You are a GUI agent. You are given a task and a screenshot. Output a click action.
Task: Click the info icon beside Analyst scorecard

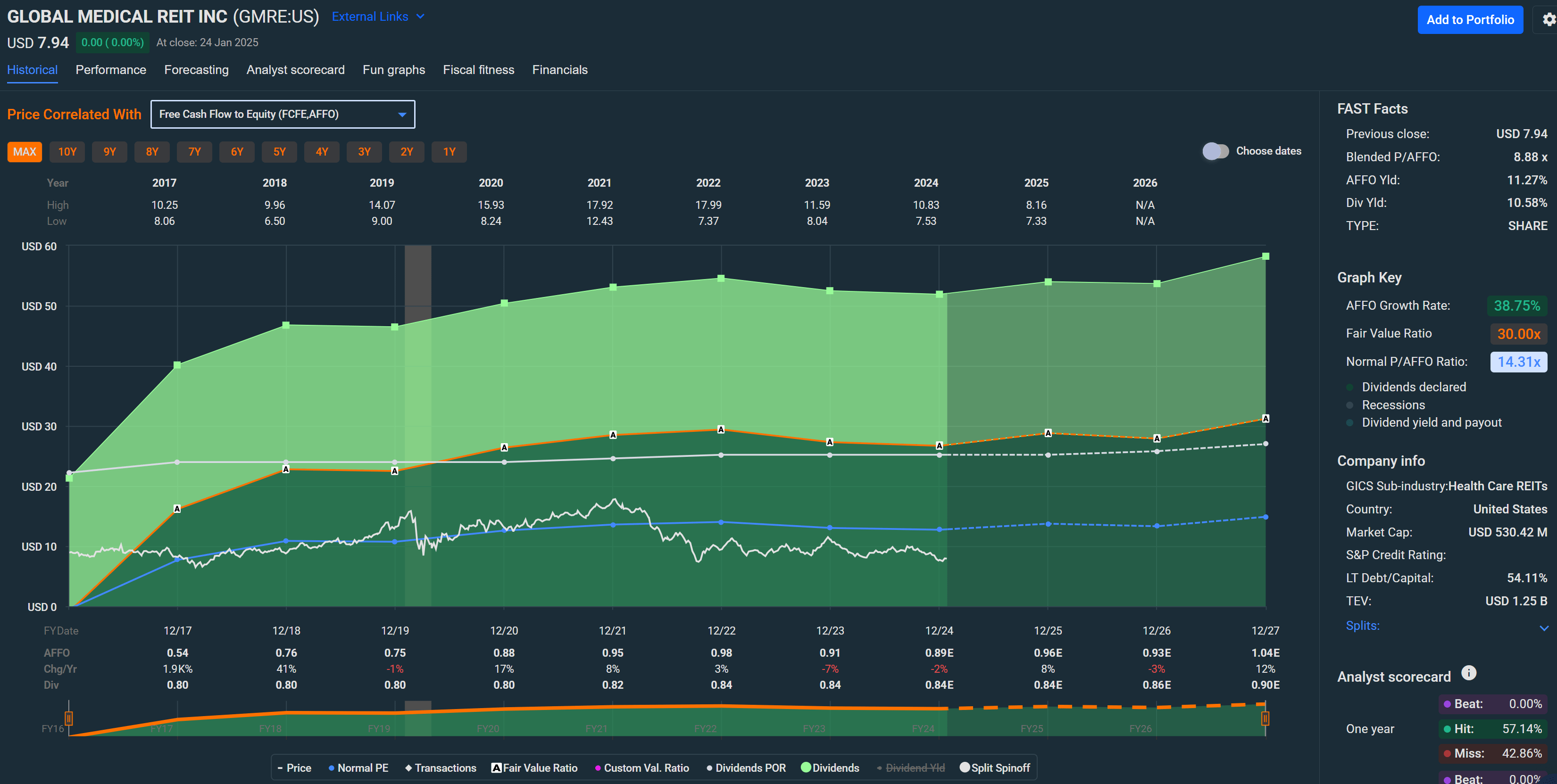click(x=1469, y=672)
